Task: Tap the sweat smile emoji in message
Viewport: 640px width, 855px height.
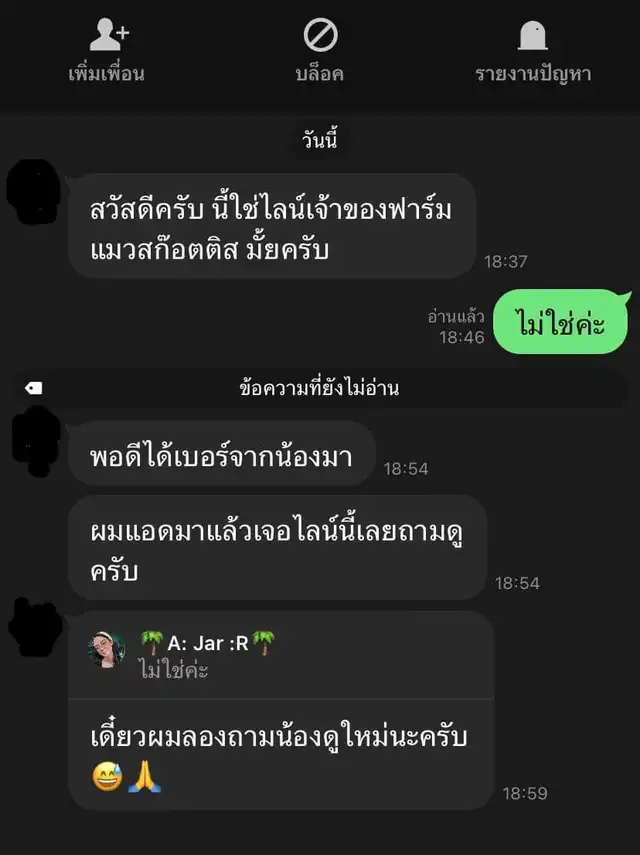Action: click(107, 777)
